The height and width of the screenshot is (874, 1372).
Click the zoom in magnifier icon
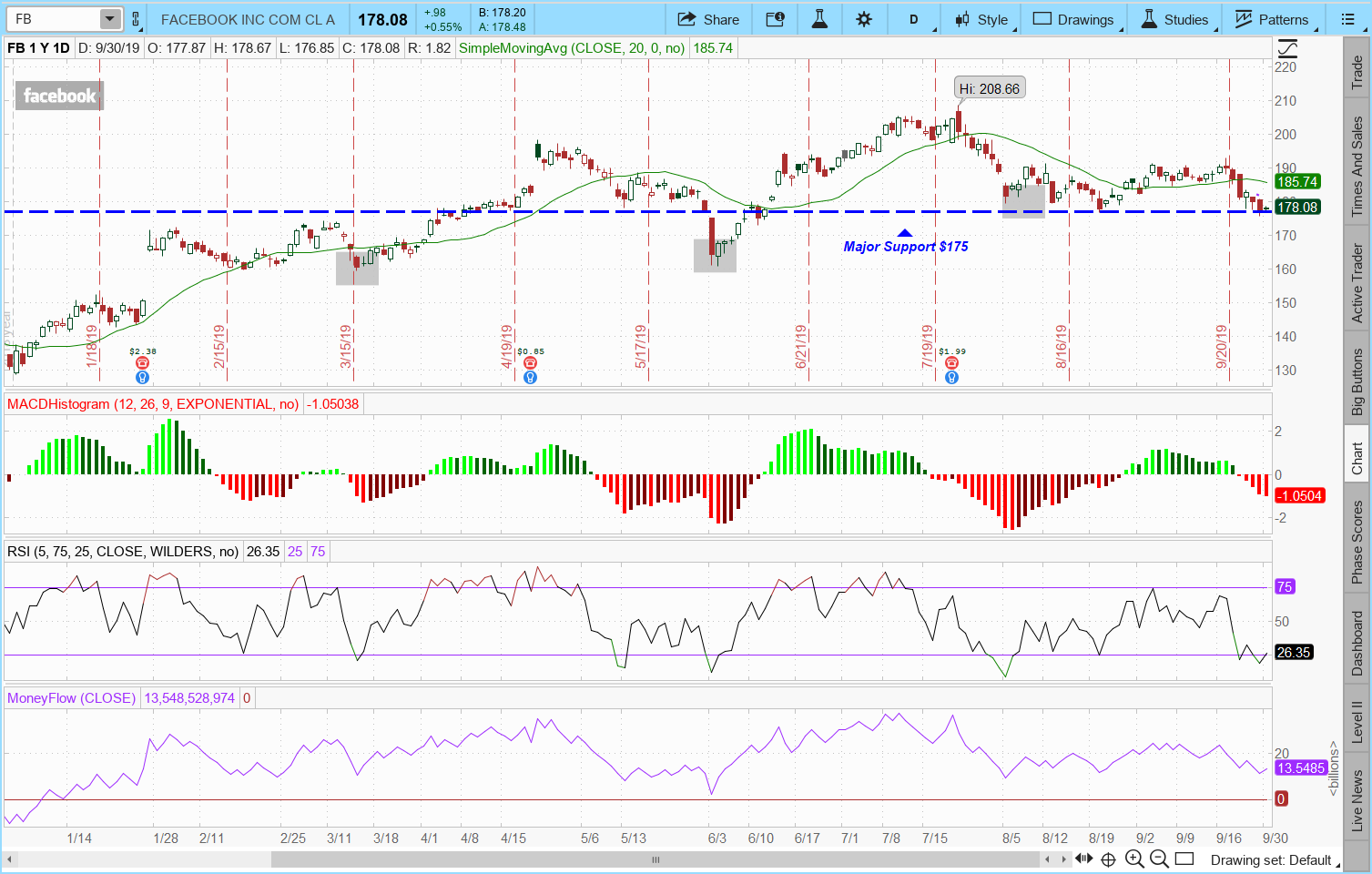[1134, 859]
